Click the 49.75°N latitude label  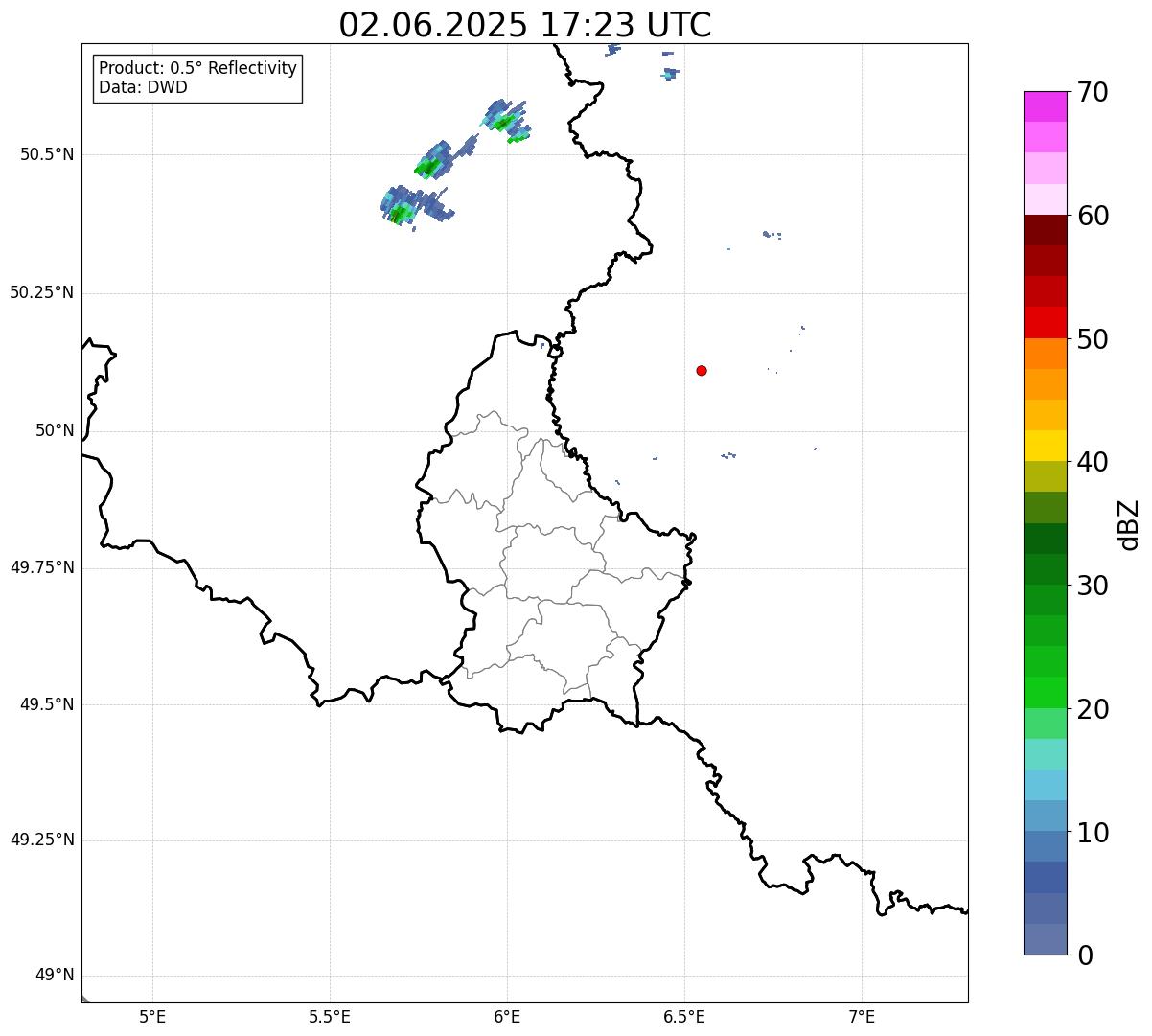pyautogui.click(x=41, y=567)
